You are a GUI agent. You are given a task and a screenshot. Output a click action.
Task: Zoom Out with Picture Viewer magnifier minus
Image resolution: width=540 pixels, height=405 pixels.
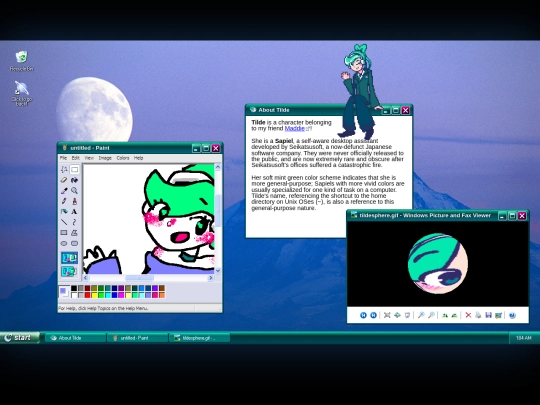pos(431,315)
